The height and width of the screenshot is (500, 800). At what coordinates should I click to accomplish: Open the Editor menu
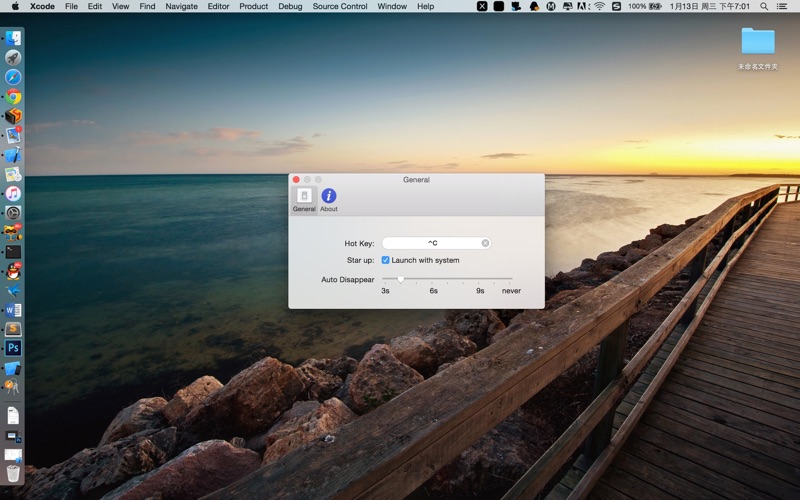(x=218, y=6)
